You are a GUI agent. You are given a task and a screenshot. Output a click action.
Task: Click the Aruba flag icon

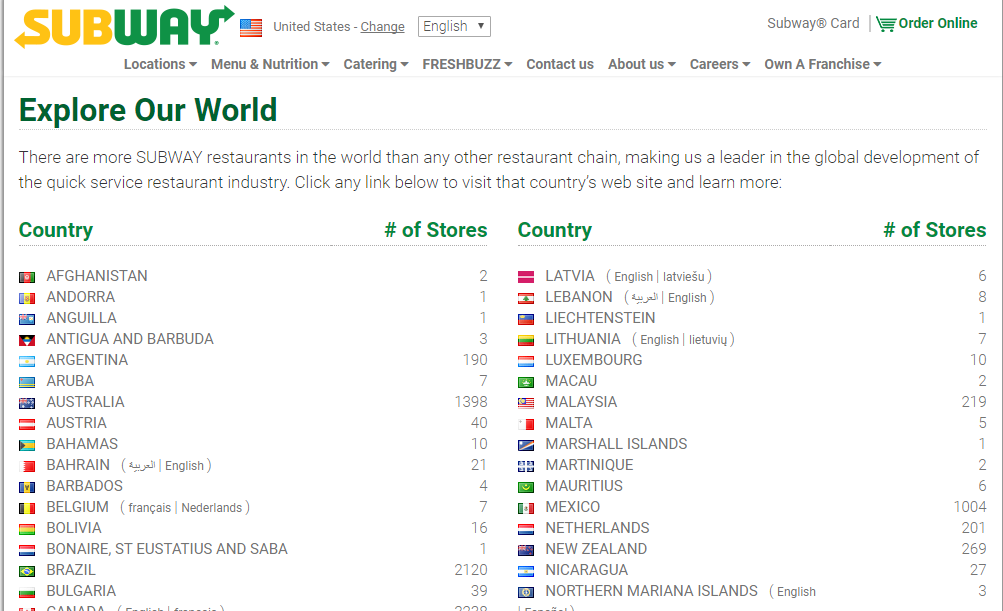[x=27, y=383]
